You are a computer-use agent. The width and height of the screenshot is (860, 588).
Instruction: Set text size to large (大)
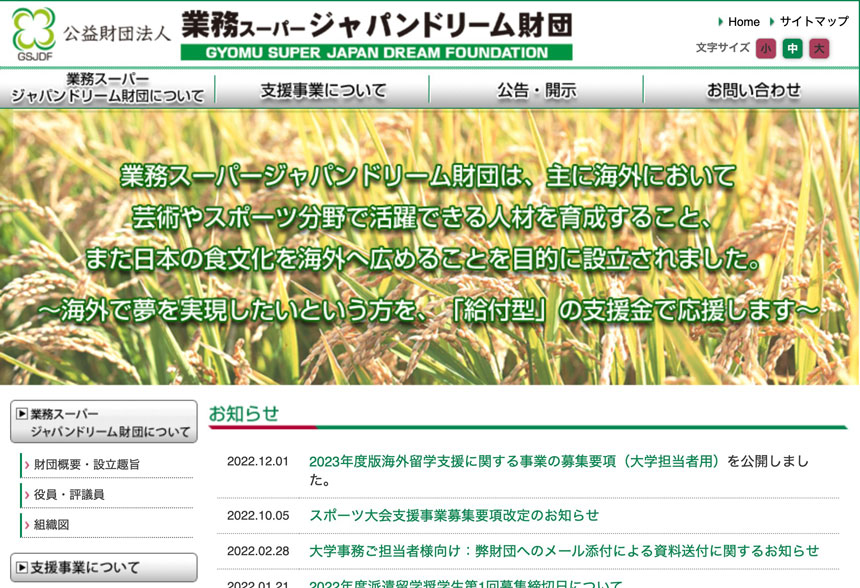[x=819, y=48]
